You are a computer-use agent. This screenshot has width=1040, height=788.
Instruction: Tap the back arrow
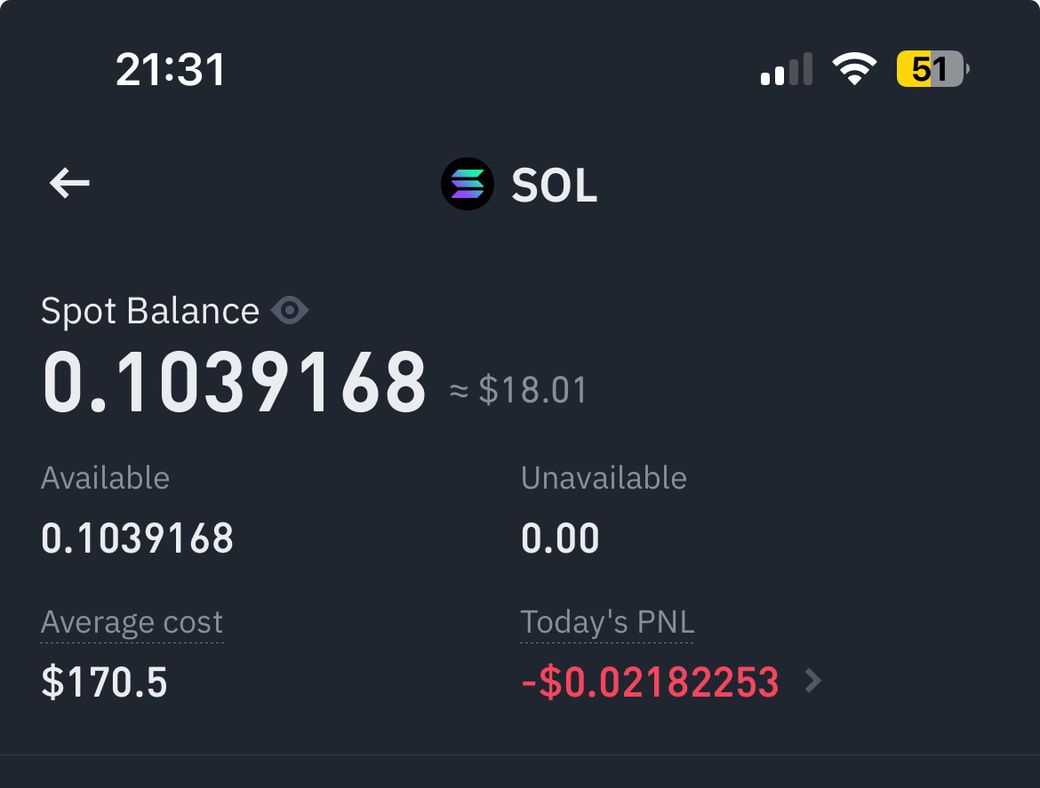coord(70,183)
